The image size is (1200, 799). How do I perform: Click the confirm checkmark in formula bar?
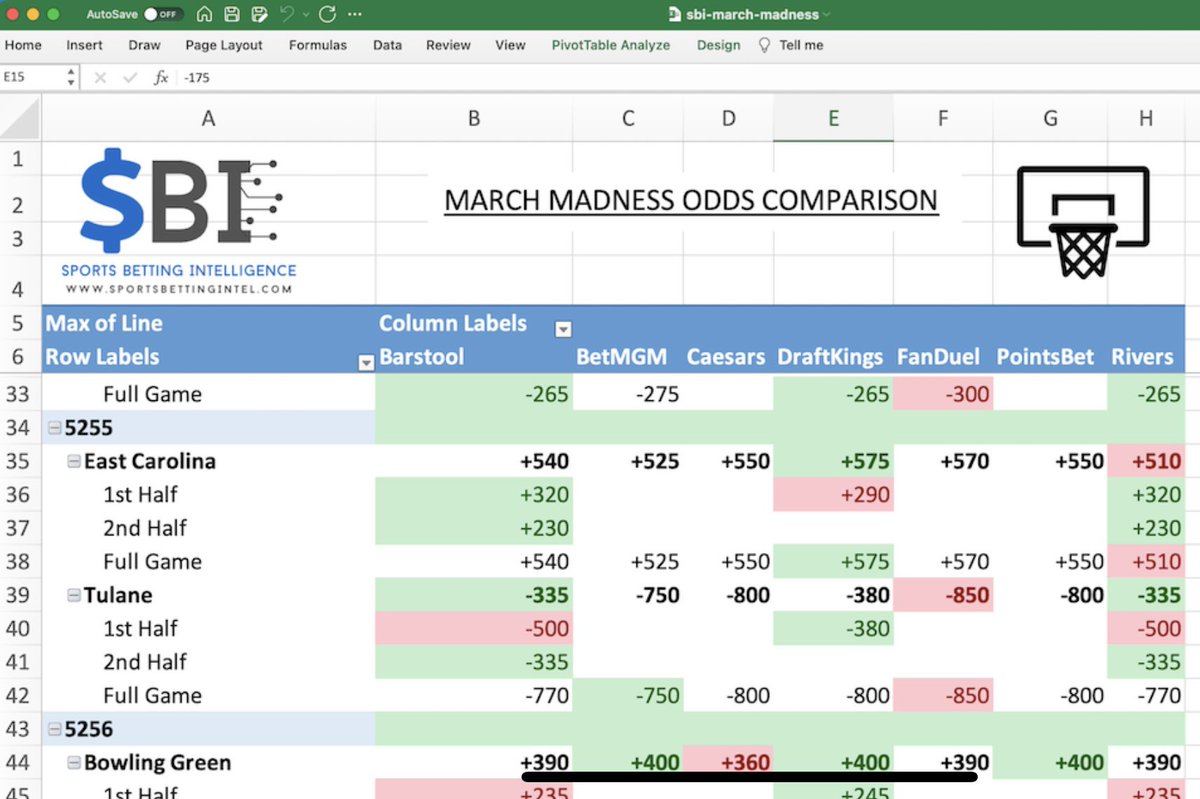pyautogui.click(x=129, y=77)
